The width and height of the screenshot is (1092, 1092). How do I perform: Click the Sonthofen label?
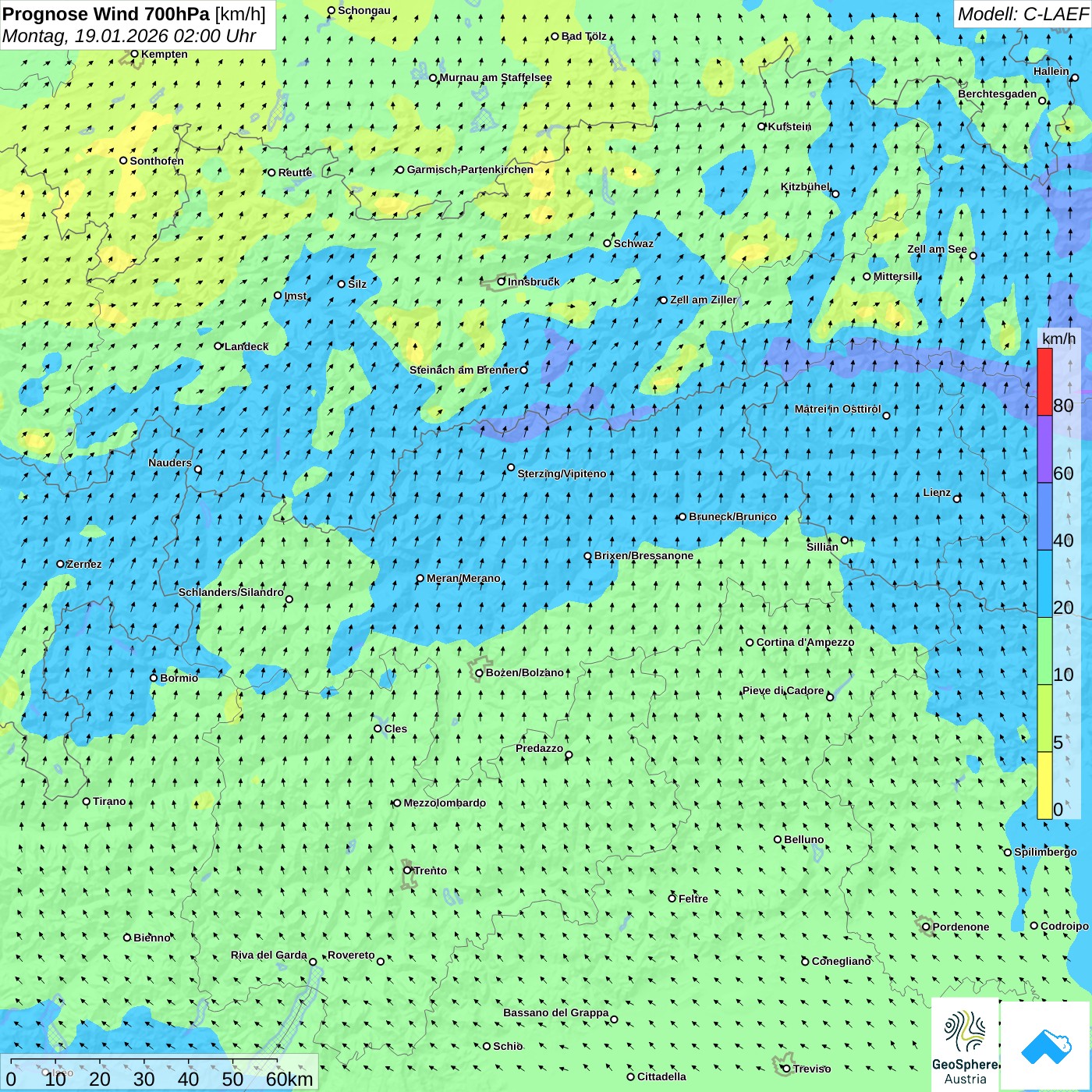pos(157,161)
